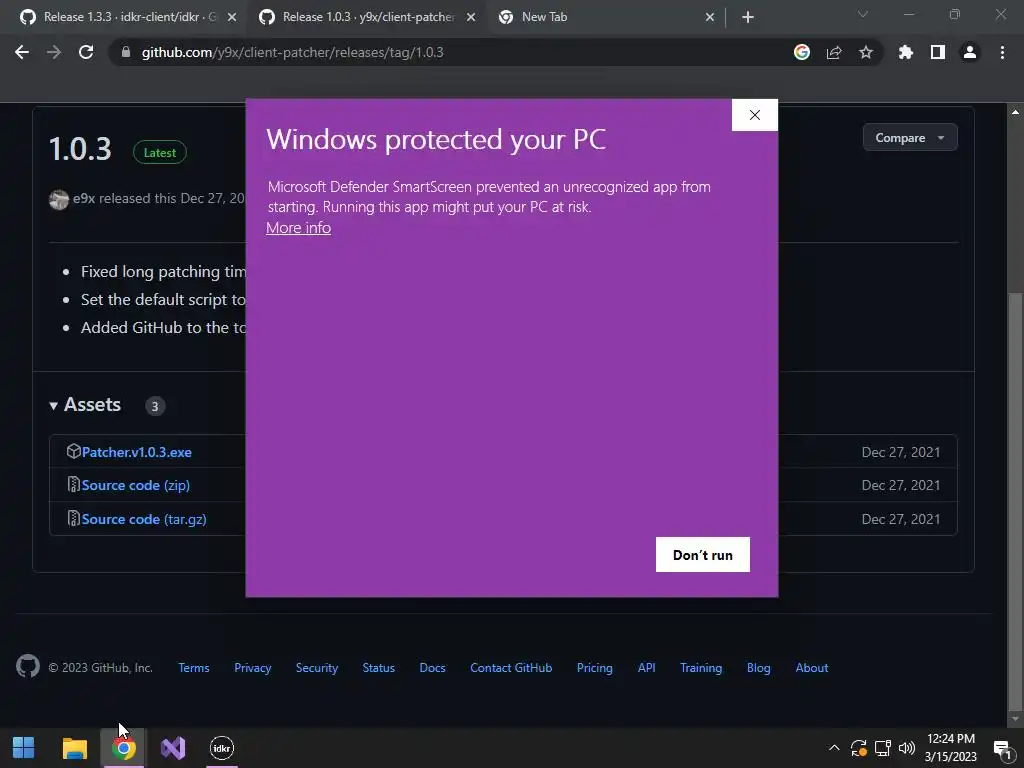Open the Chrome three-dot menu
The image size is (1024, 768).
[x=1002, y=52]
